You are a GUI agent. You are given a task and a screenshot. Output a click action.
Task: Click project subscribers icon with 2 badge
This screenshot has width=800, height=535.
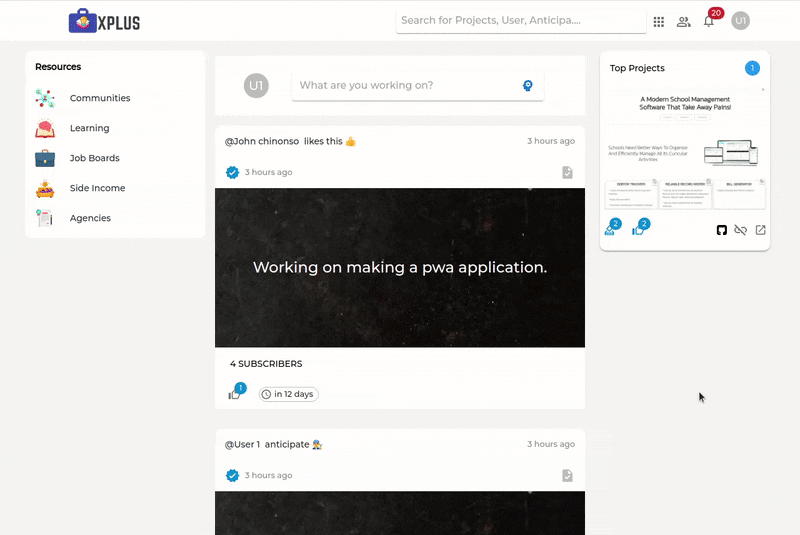click(610, 230)
